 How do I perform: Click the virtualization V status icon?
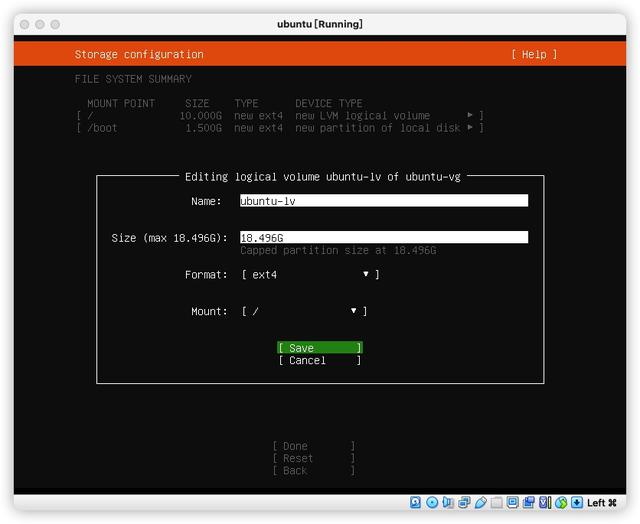coord(545,502)
